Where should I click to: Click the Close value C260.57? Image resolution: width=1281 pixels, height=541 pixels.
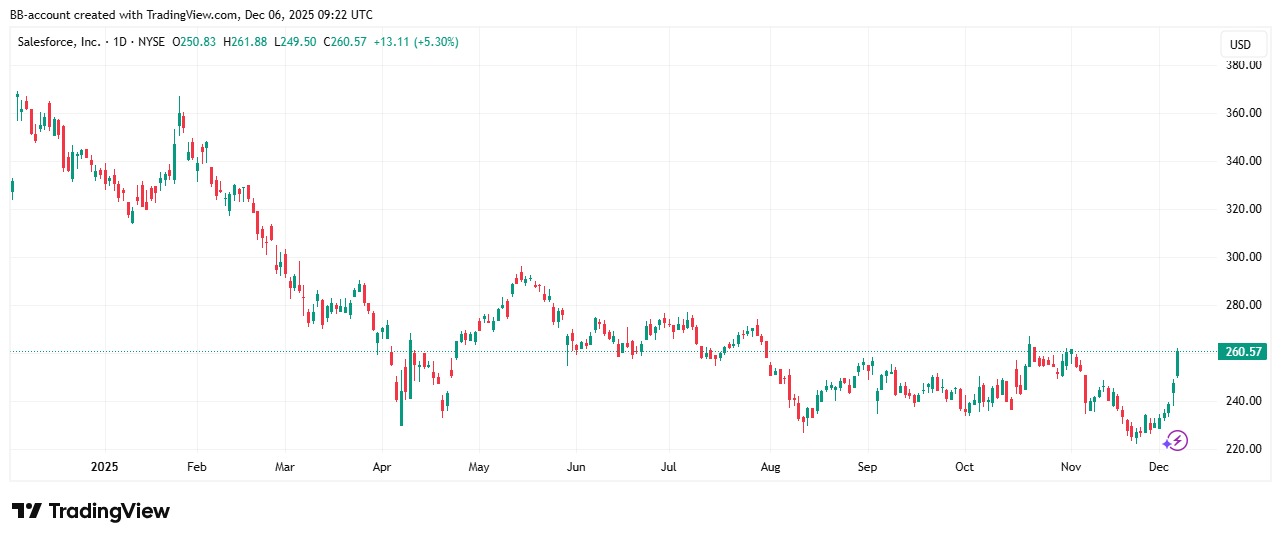pos(347,42)
